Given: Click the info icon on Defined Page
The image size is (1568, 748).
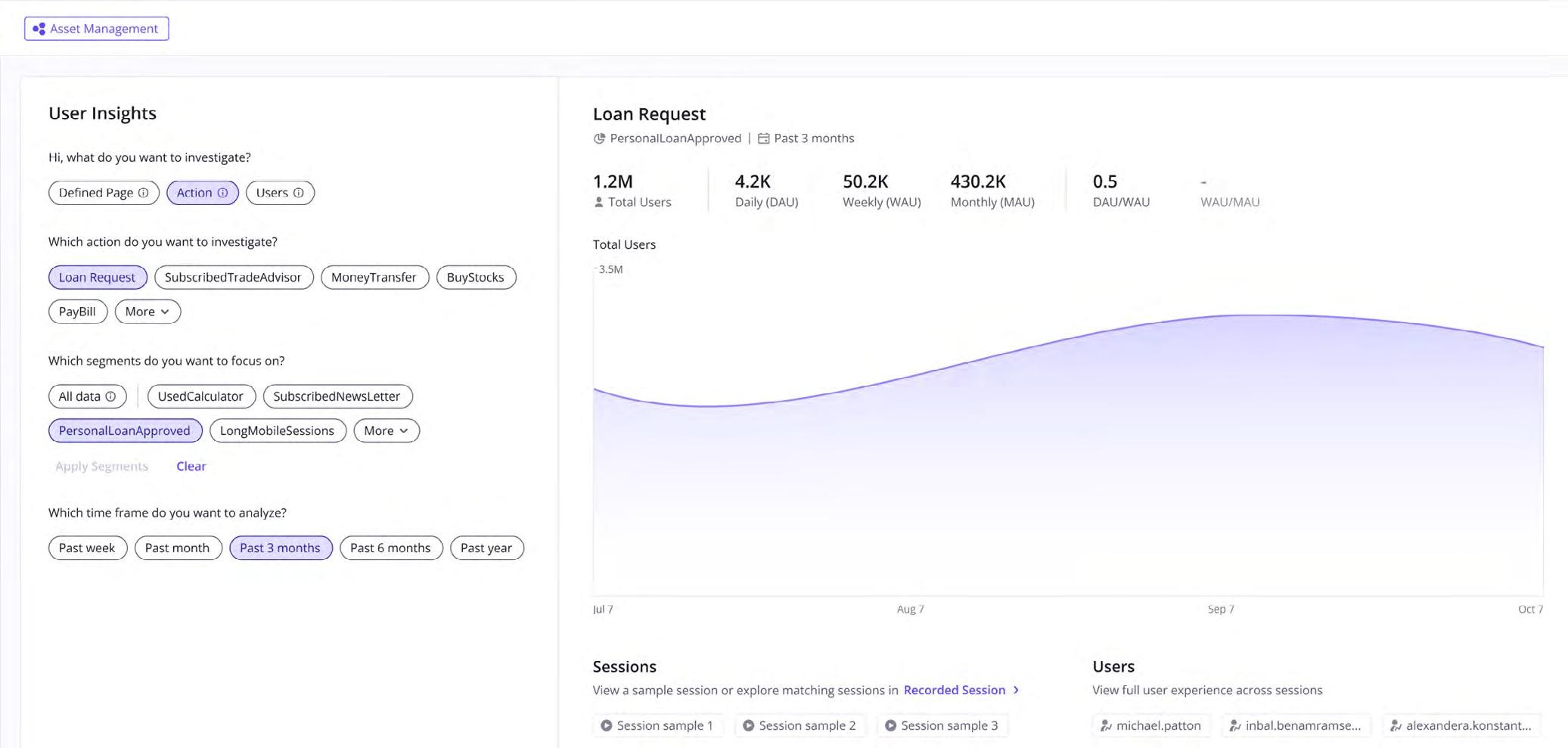Looking at the screenshot, I should [144, 193].
